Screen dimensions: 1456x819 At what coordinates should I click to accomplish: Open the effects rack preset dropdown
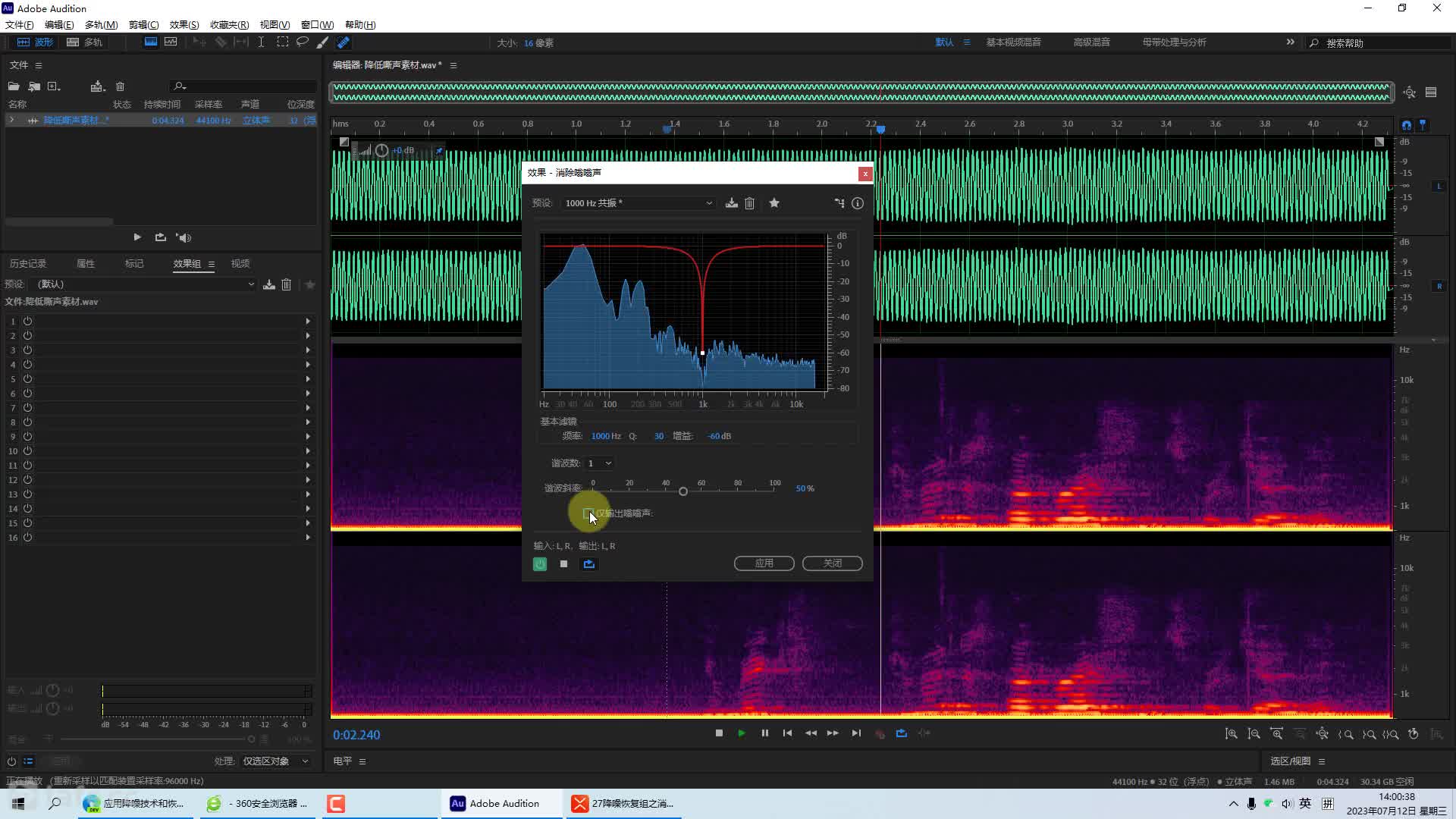[x=145, y=284]
